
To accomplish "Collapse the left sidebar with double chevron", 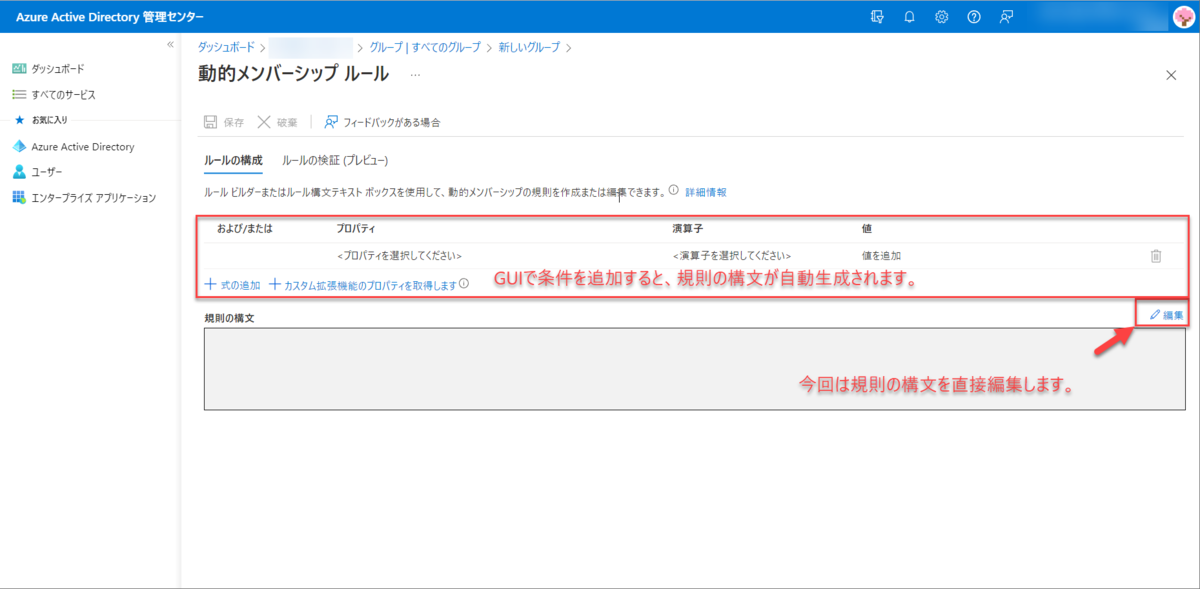I will (x=170, y=45).
